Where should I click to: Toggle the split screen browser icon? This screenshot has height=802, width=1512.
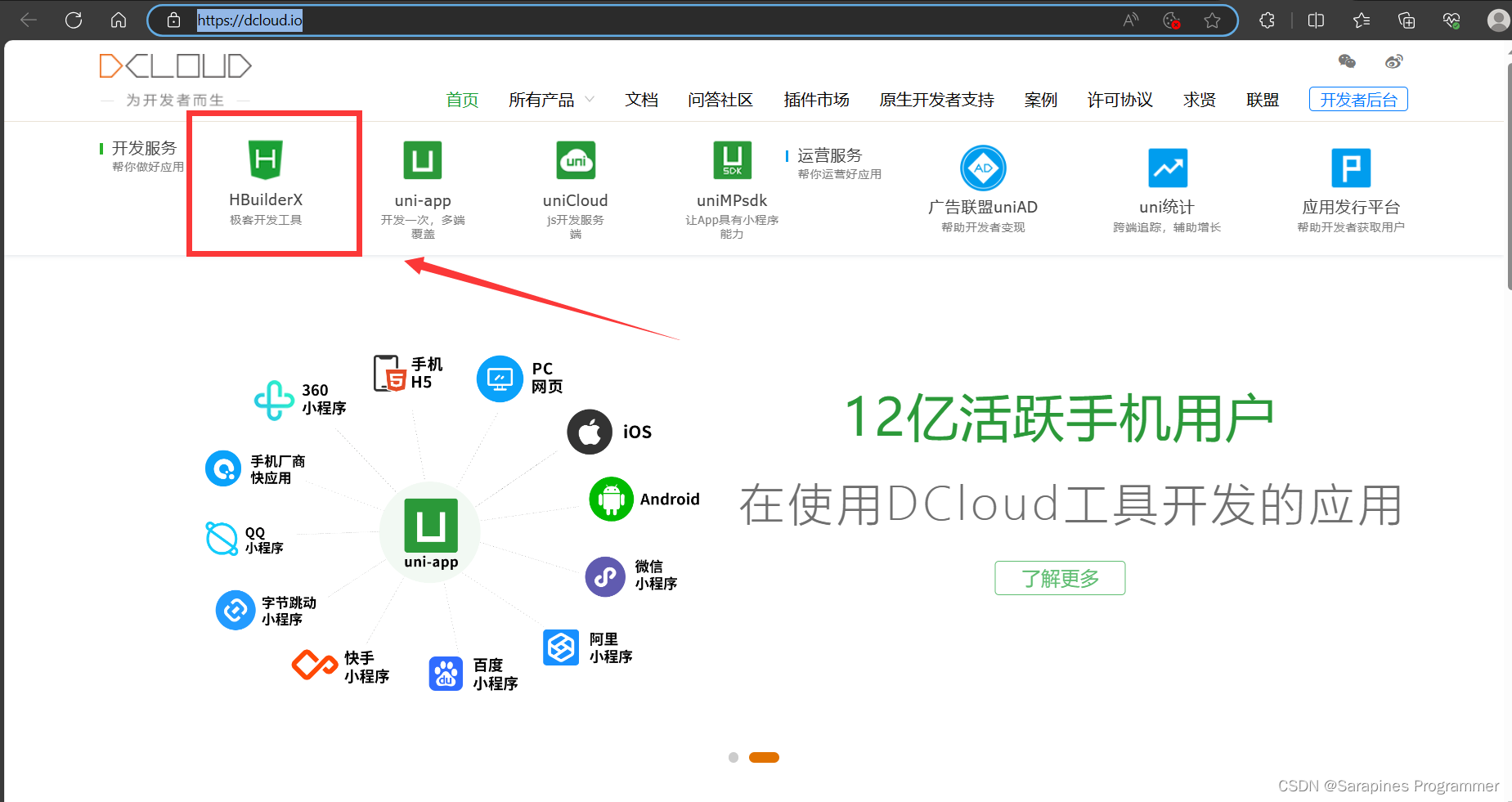[x=1316, y=20]
